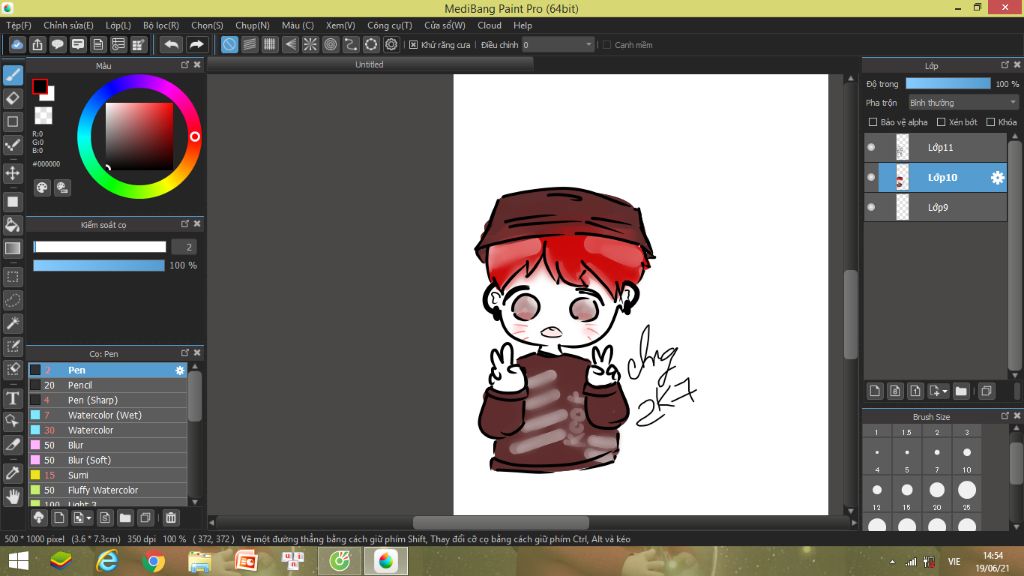Click the Độ trong opacity slider
Viewport: 1024px width, 576px height.
948,84
